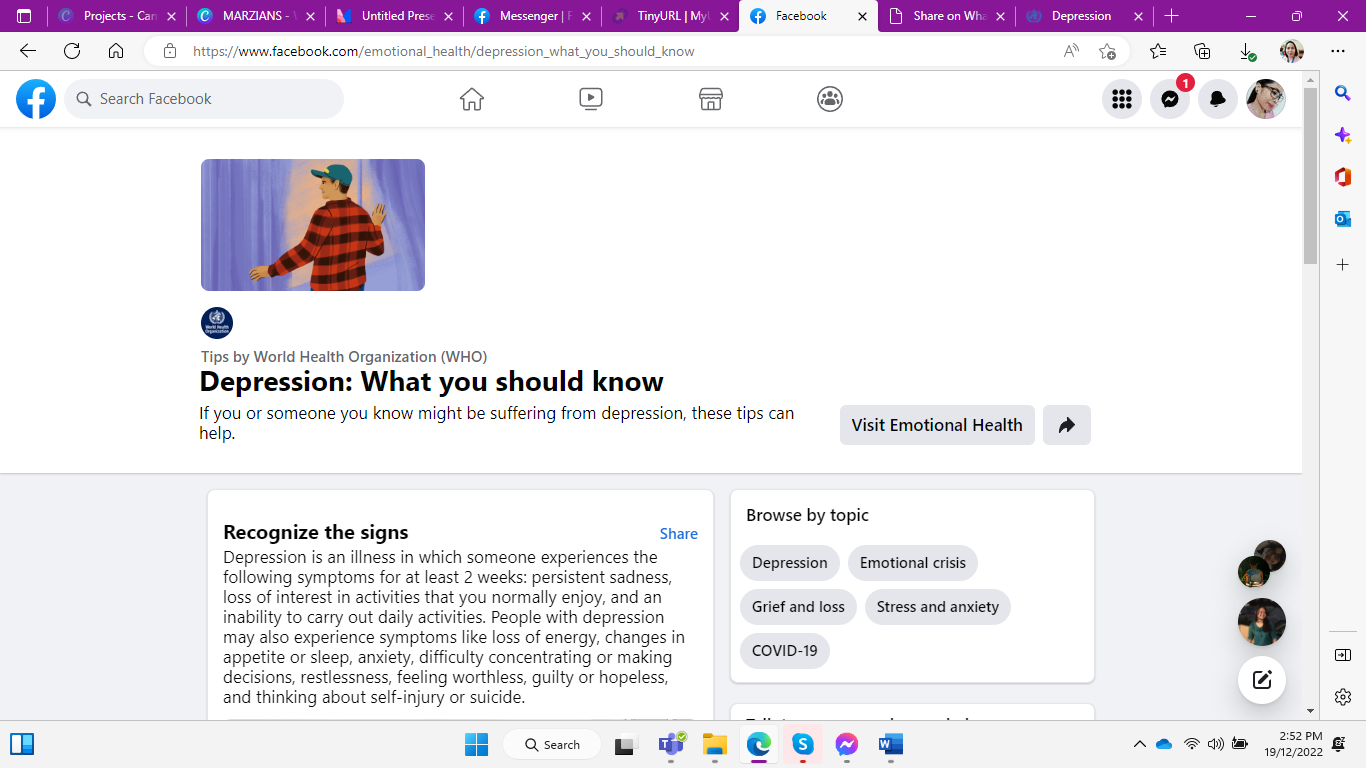Click the Read aloud icon in address bar
Viewport: 1366px width, 768px height.
1071,51
